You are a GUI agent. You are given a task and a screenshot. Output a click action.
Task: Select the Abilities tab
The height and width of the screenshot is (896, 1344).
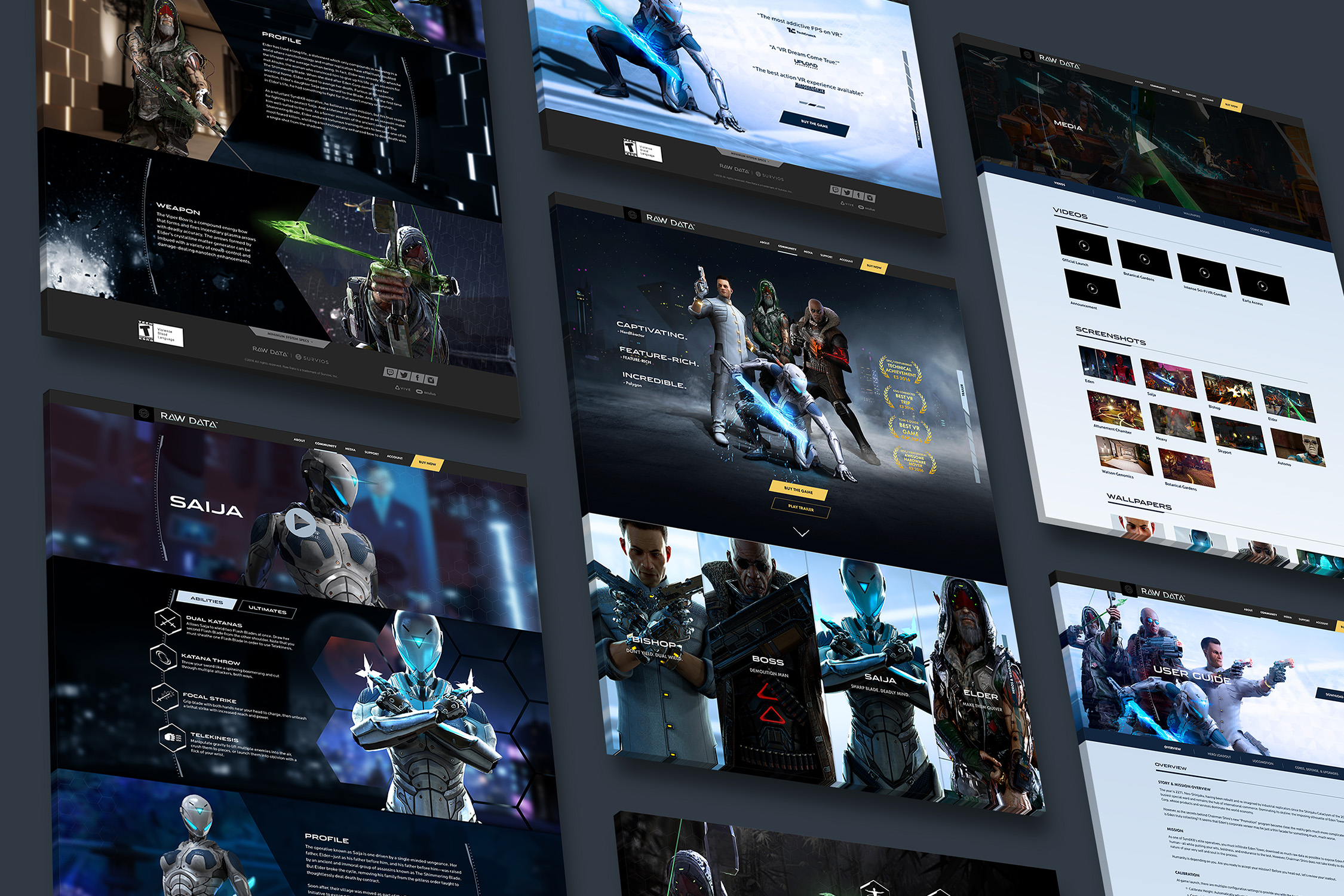pyautogui.click(x=207, y=600)
